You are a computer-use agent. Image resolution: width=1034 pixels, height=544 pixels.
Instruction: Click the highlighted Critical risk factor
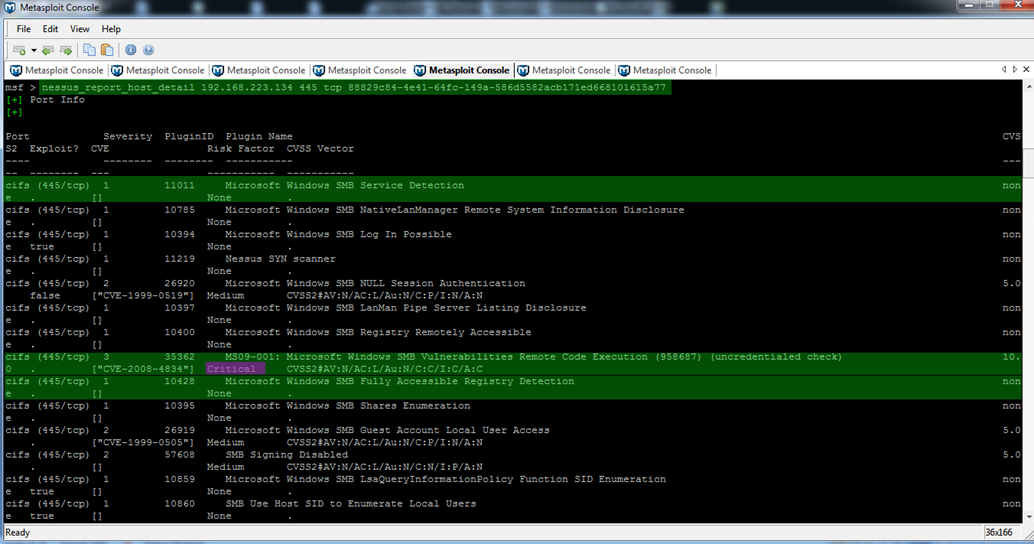(x=231, y=369)
